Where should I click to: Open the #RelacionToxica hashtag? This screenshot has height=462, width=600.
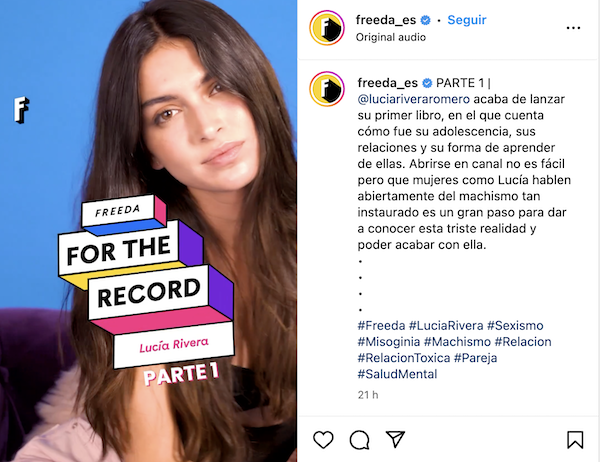[404, 358]
